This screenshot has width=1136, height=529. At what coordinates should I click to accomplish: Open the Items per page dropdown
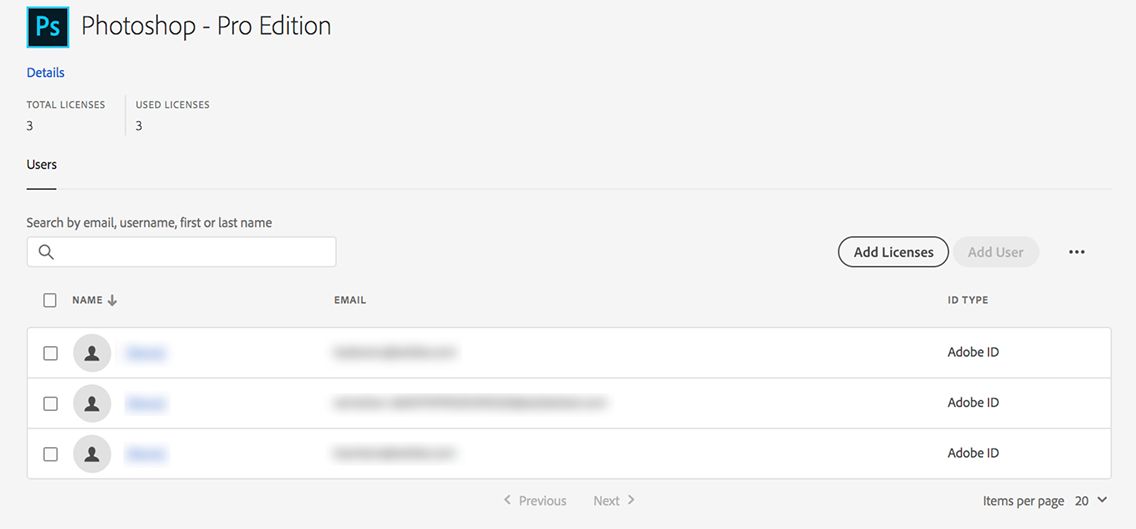(1091, 500)
